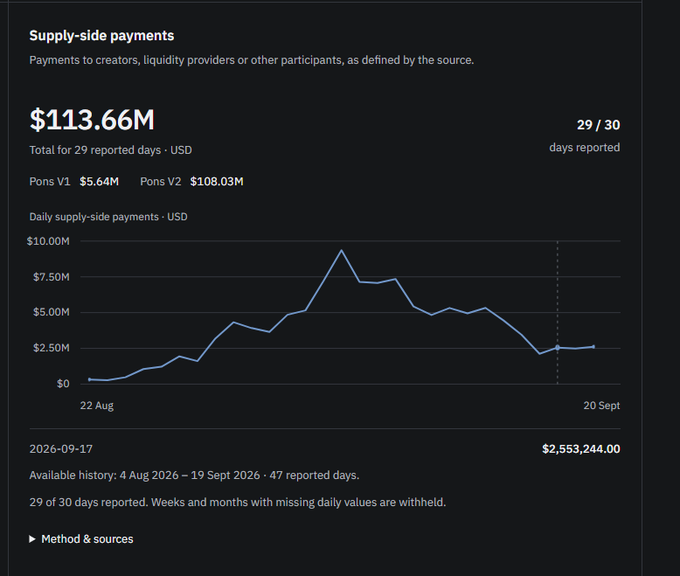This screenshot has height=576, width=680.
Task: Select the Supply-side payments heading
Action: 101,36
